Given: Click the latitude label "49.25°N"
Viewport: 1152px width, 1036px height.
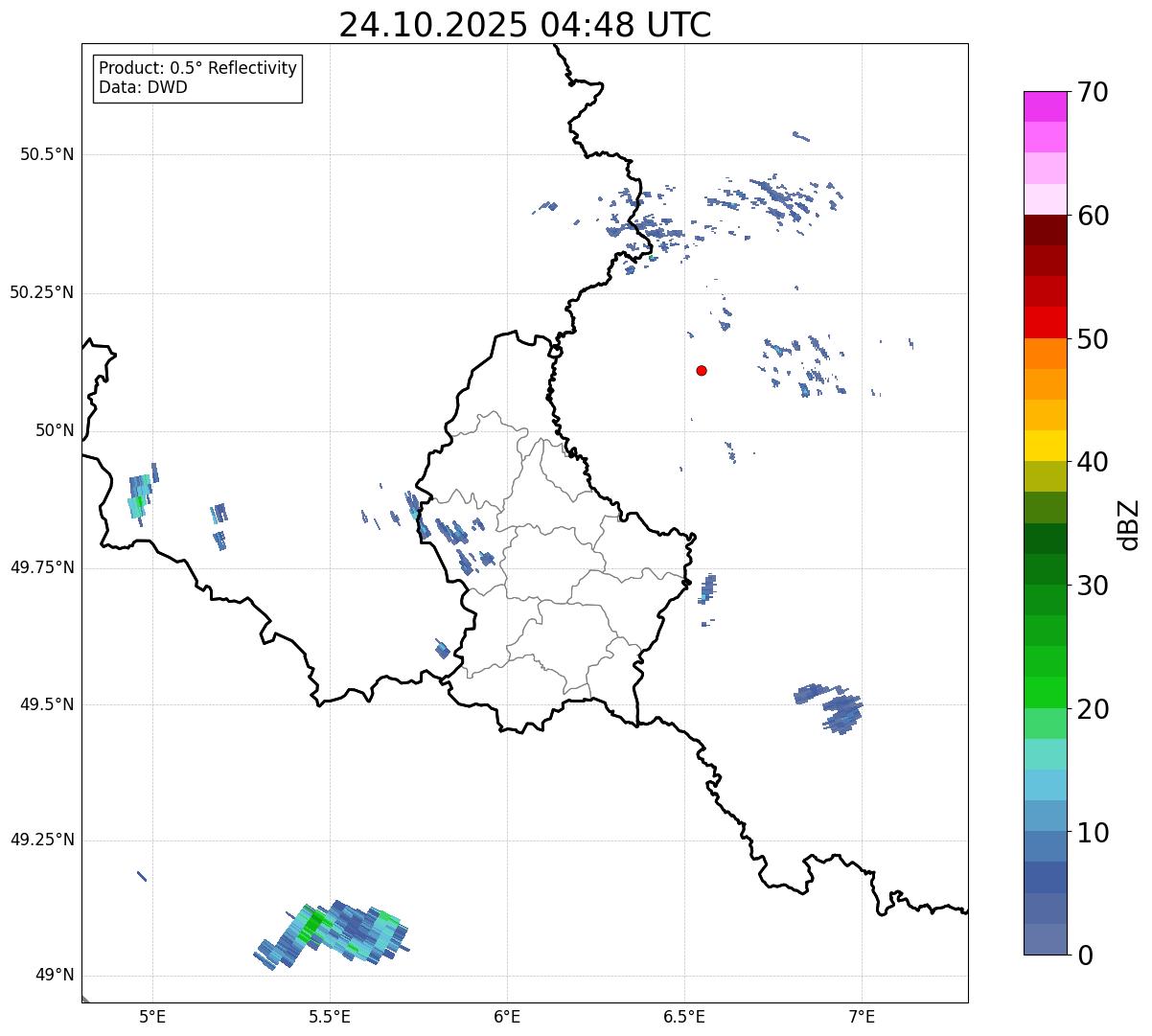Looking at the screenshot, I should 42,840.
